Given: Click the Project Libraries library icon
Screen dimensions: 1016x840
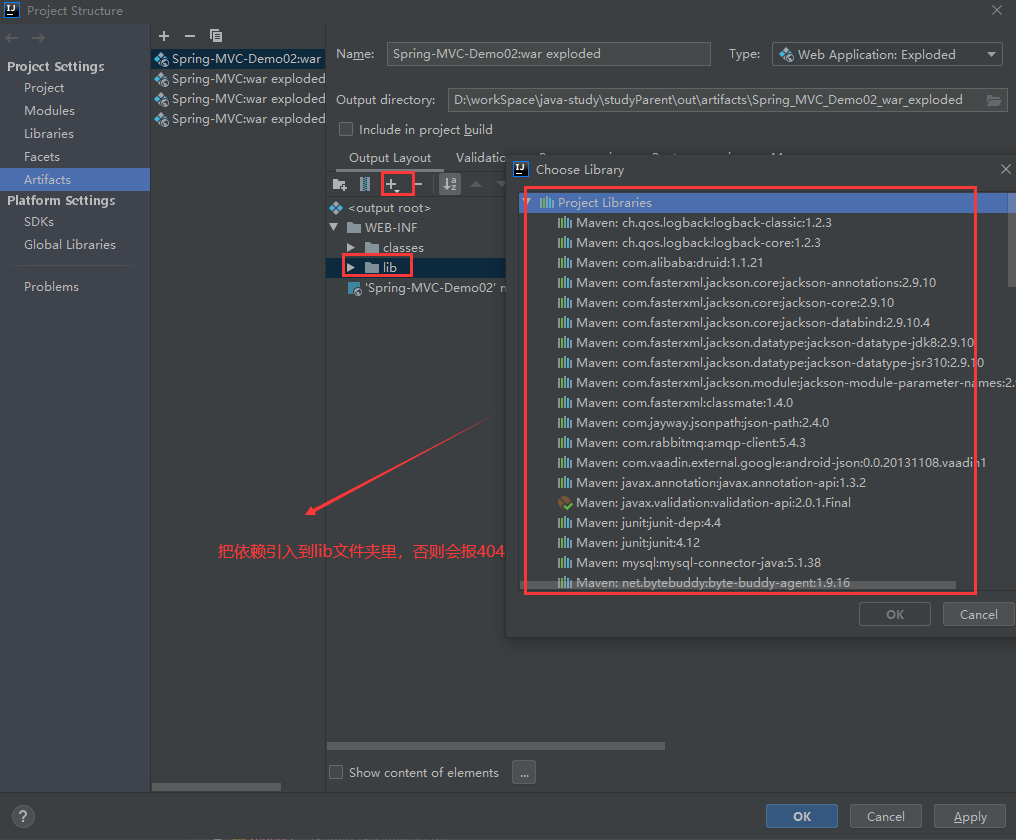Looking at the screenshot, I should 547,203.
